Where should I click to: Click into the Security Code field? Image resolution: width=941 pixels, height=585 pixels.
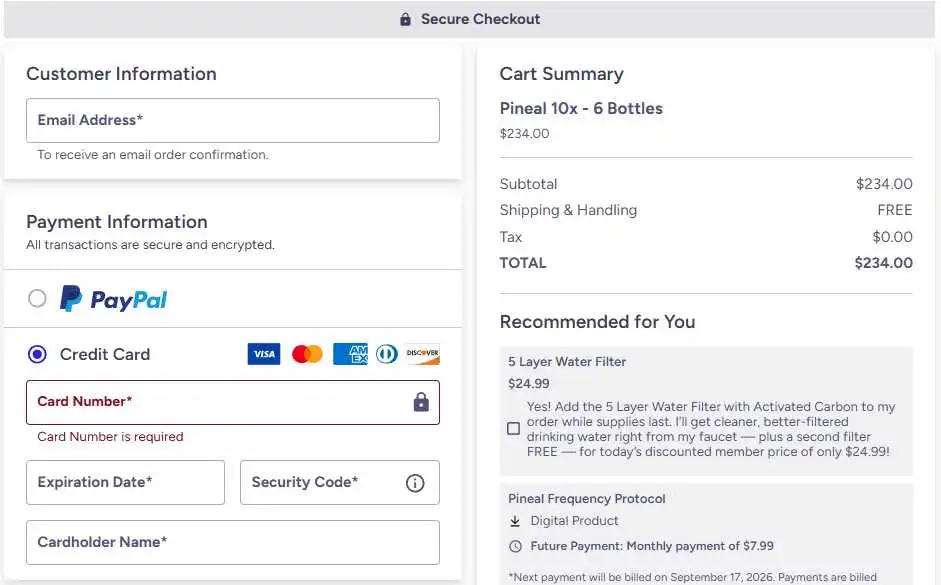[340, 482]
